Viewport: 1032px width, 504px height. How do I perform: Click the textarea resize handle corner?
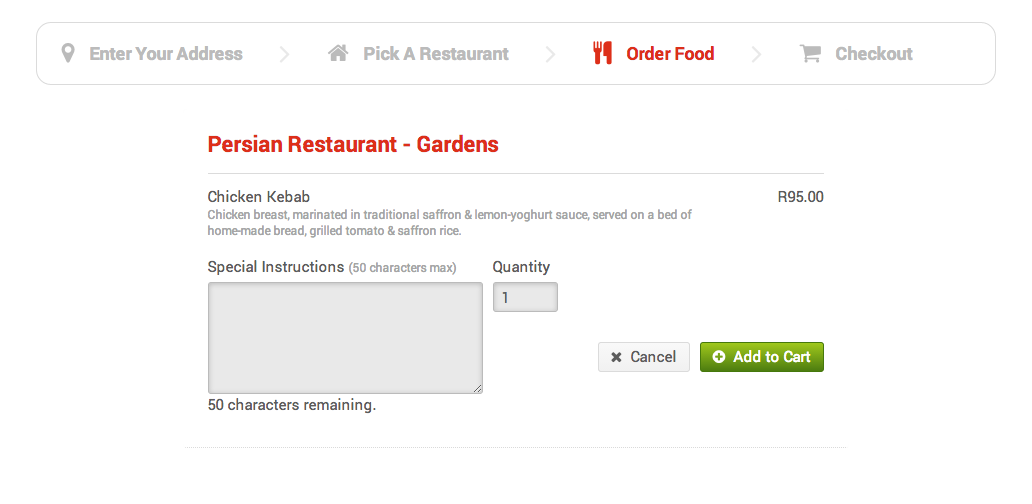(478, 389)
